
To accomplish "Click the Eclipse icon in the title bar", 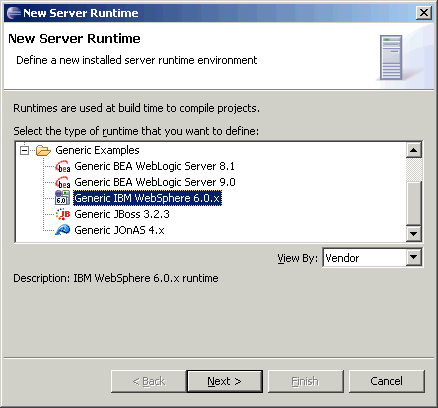I will [x=14, y=13].
